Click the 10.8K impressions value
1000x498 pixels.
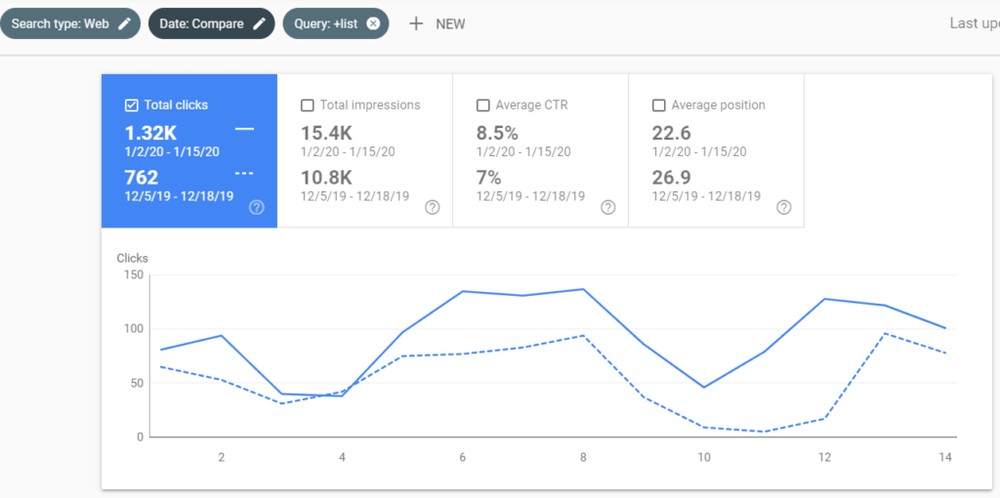coord(326,177)
